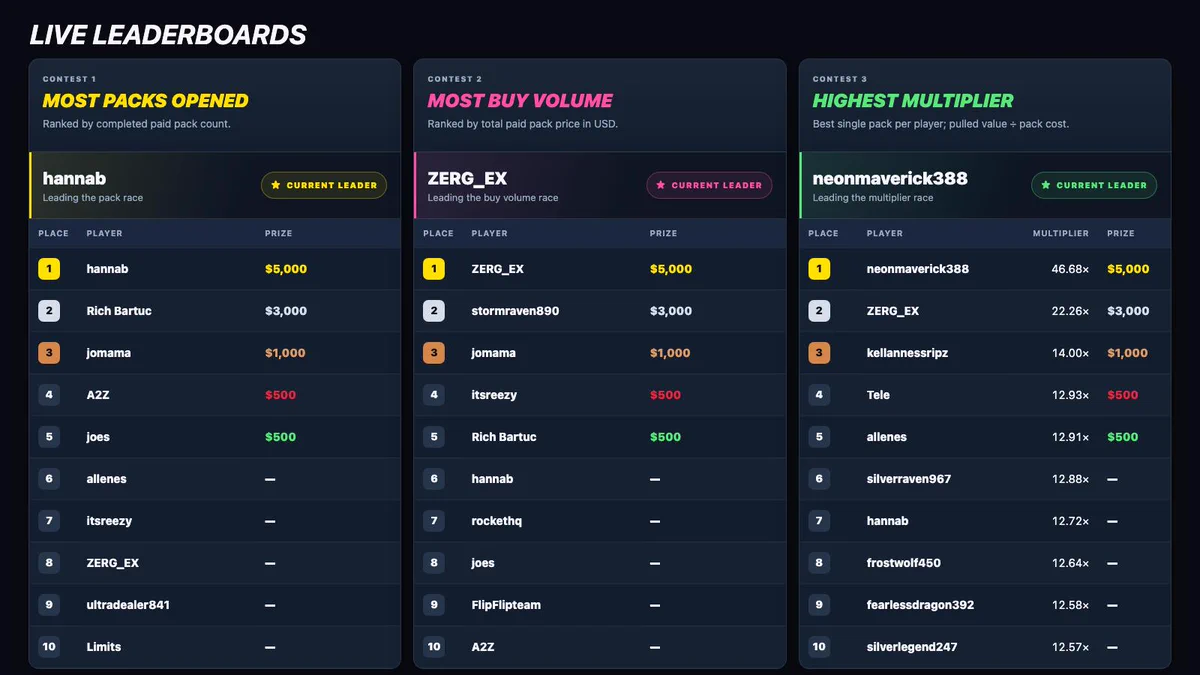Screen dimensions: 1200x675
Task: Select player hannab in Highest Multiplier list
Action: [888, 521]
